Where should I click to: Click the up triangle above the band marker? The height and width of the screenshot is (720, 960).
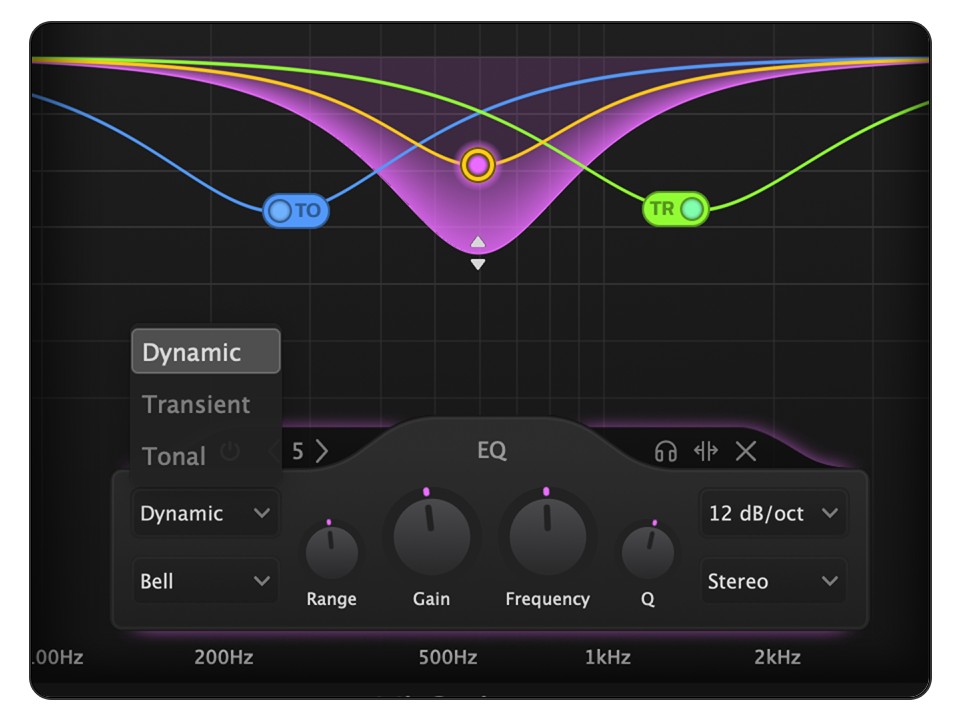tap(478, 241)
